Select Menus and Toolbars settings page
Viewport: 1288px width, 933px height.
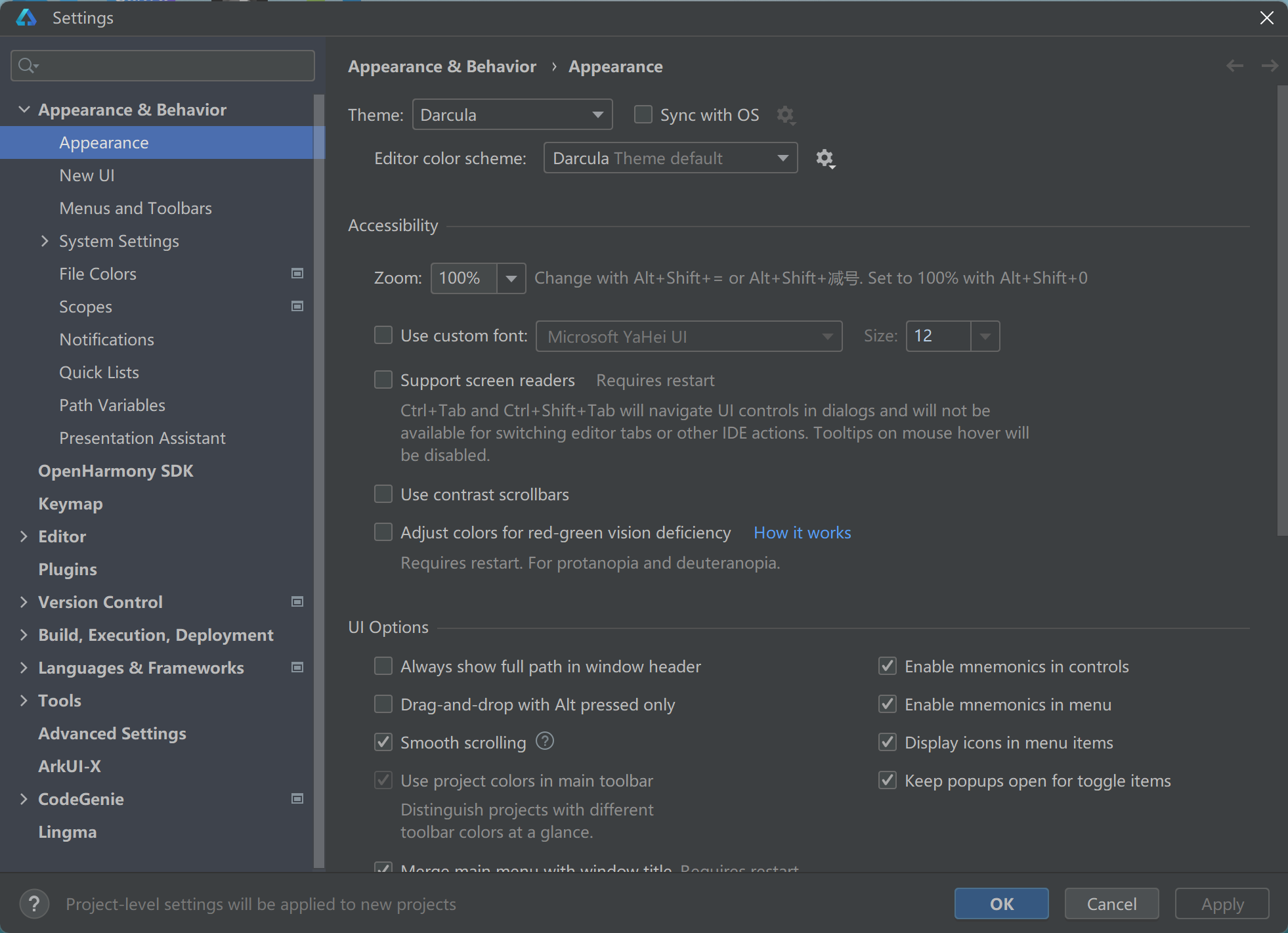pyautogui.click(x=135, y=208)
